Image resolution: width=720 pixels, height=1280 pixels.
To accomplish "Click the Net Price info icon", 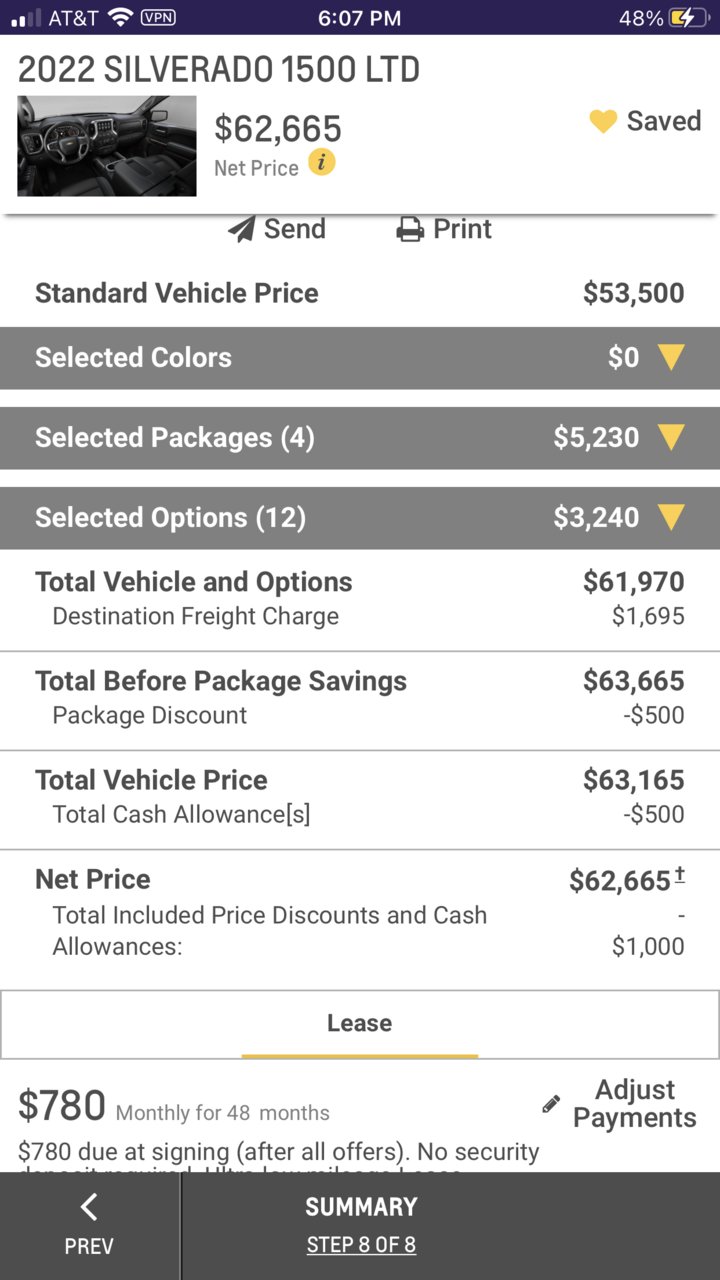I will tap(321, 162).
